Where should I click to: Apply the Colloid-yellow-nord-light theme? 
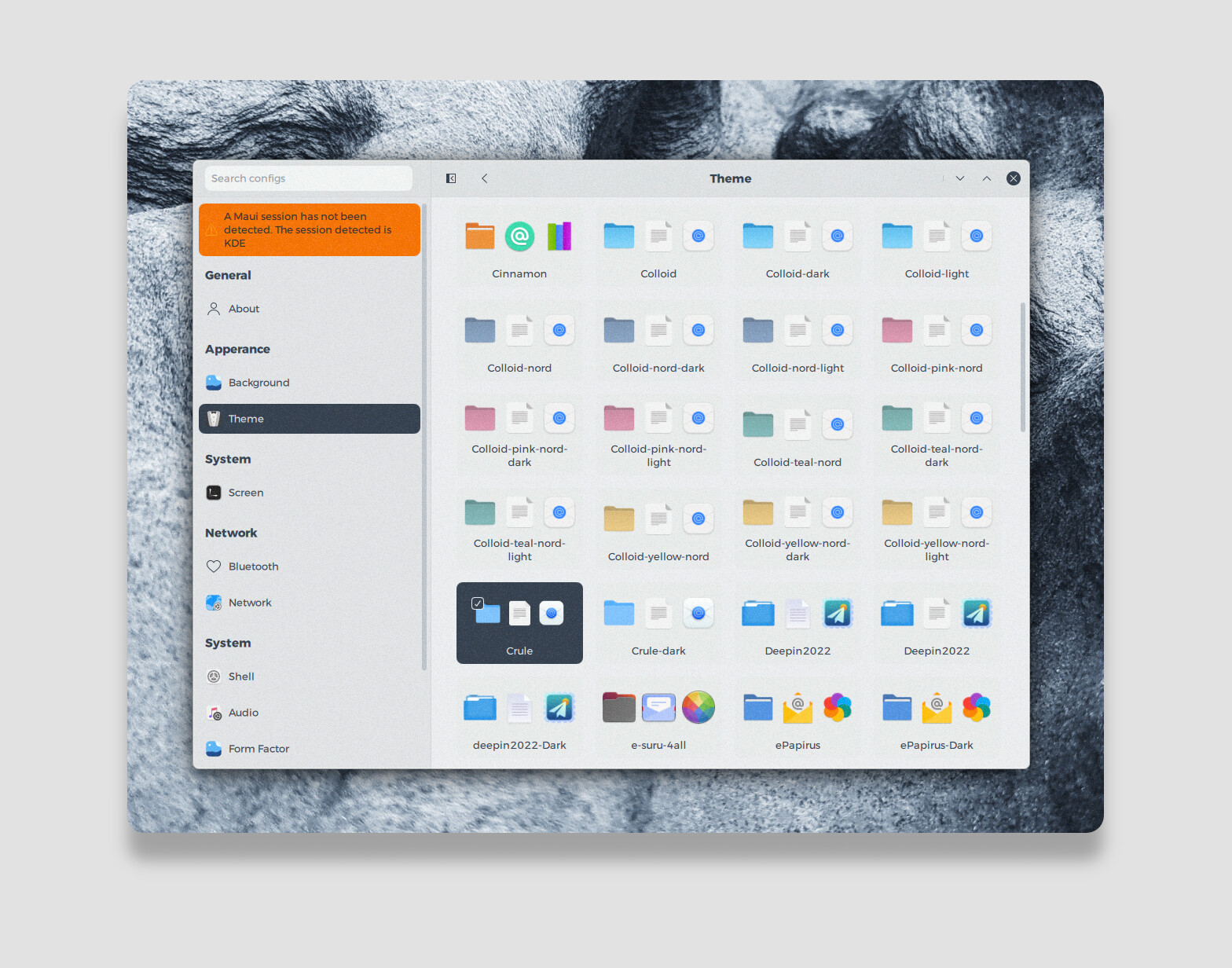[937, 529]
